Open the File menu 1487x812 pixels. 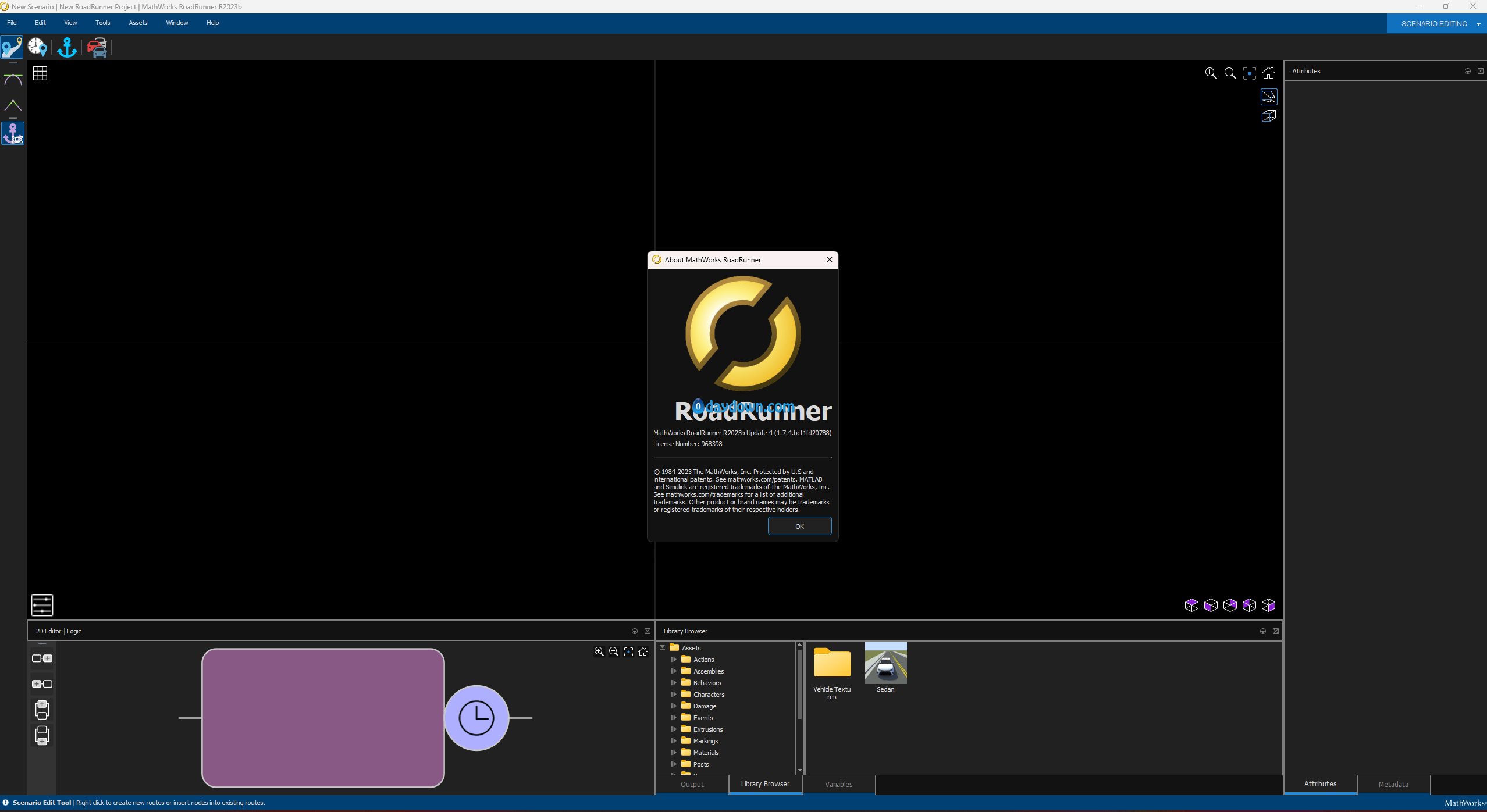pos(12,23)
